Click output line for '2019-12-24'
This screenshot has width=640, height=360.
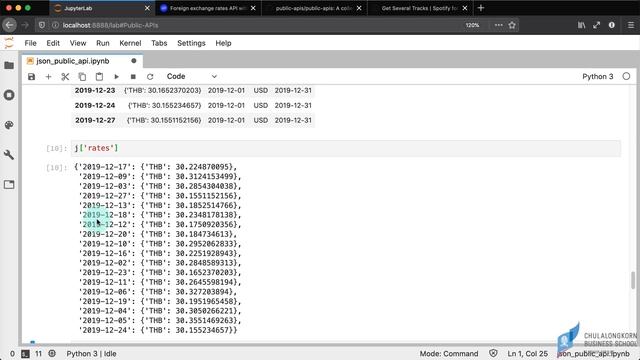pos(158,330)
